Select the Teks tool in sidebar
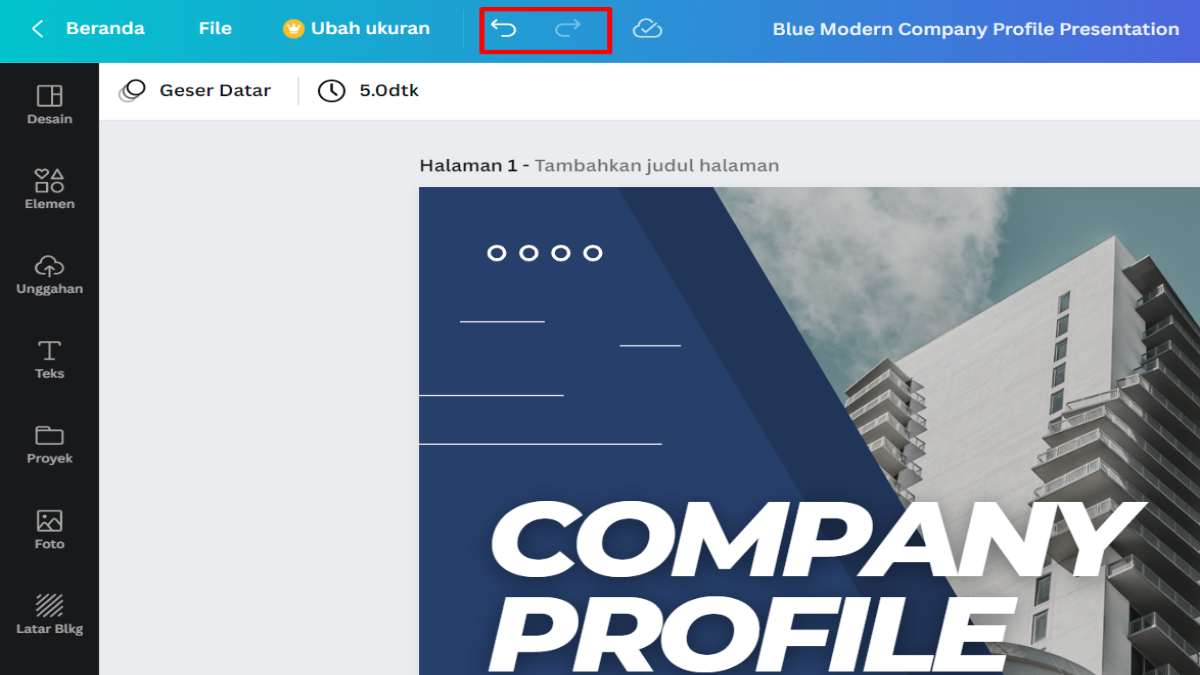 coord(49,359)
